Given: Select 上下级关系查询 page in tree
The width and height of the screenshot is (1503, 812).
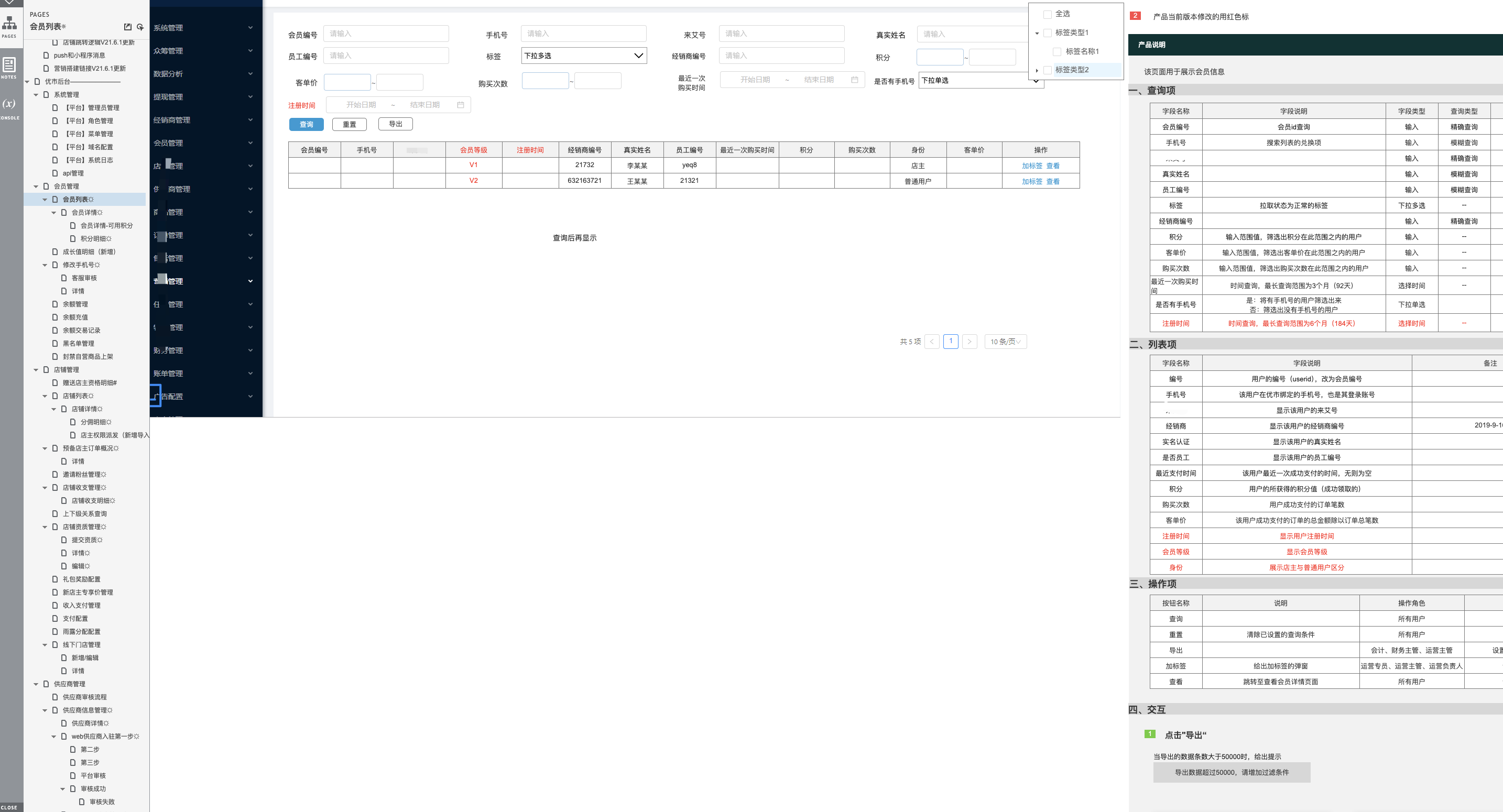Looking at the screenshot, I should pos(84,514).
